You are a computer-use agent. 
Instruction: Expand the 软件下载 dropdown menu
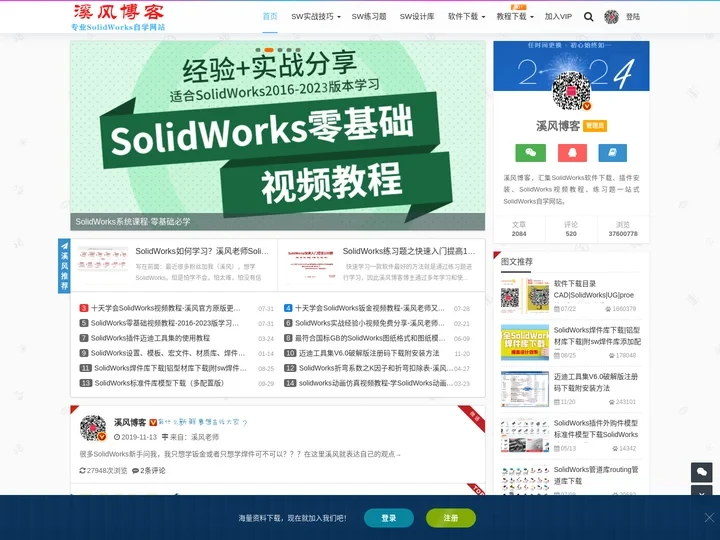tap(466, 17)
